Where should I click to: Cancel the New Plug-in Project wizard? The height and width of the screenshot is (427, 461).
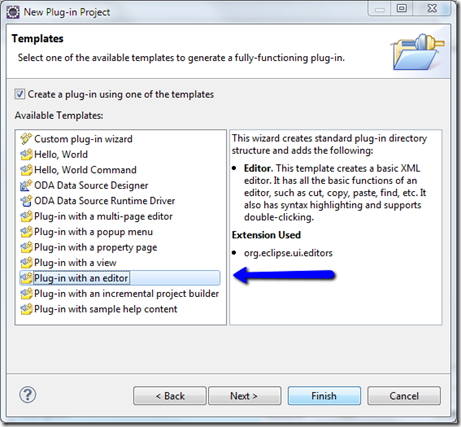coord(404,396)
